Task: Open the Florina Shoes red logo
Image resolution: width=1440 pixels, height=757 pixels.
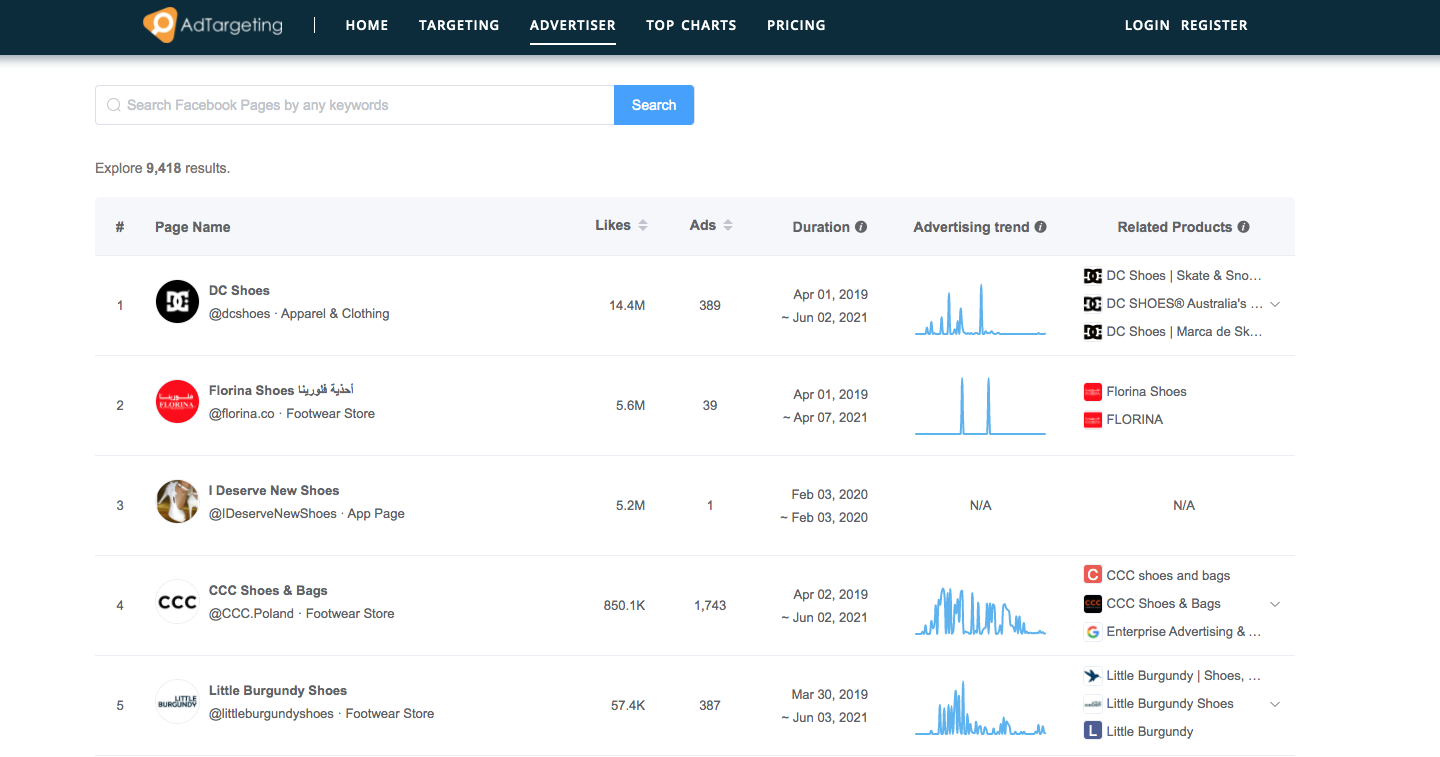Action: [177, 401]
